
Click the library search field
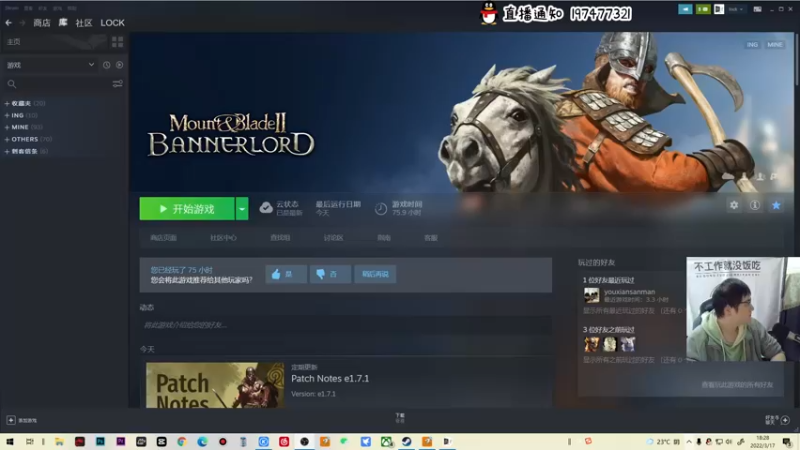coord(59,84)
